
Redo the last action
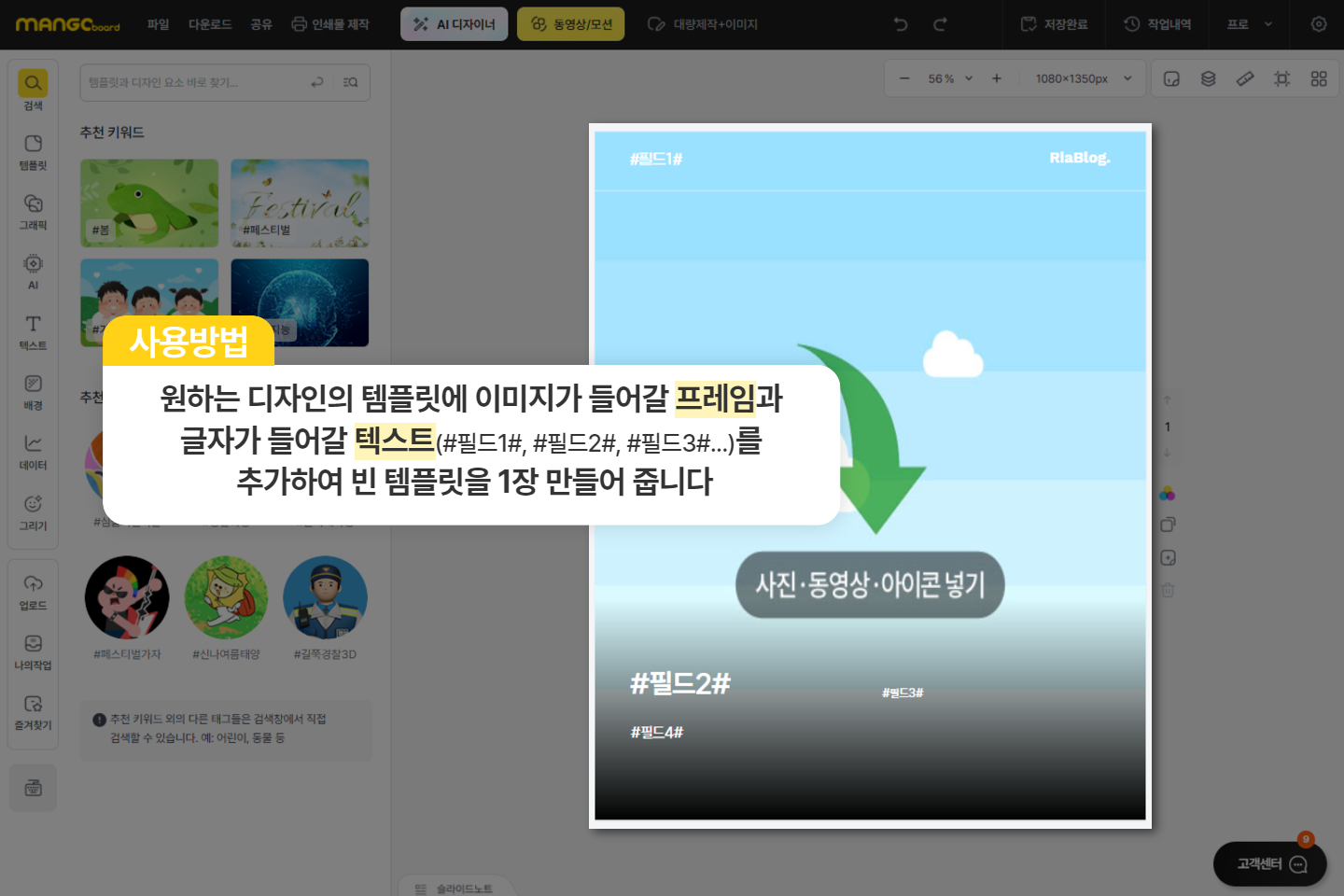940,24
